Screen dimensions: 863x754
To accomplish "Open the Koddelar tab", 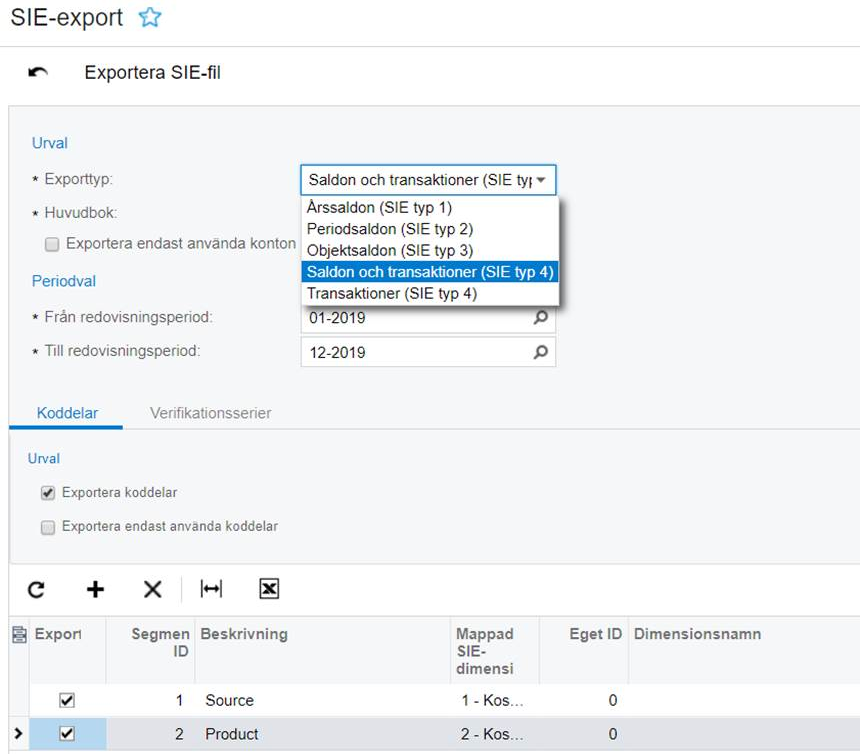I will point(67,413).
